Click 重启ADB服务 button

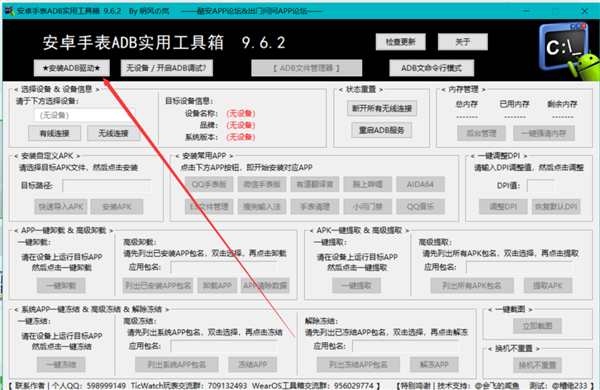coord(382,130)
